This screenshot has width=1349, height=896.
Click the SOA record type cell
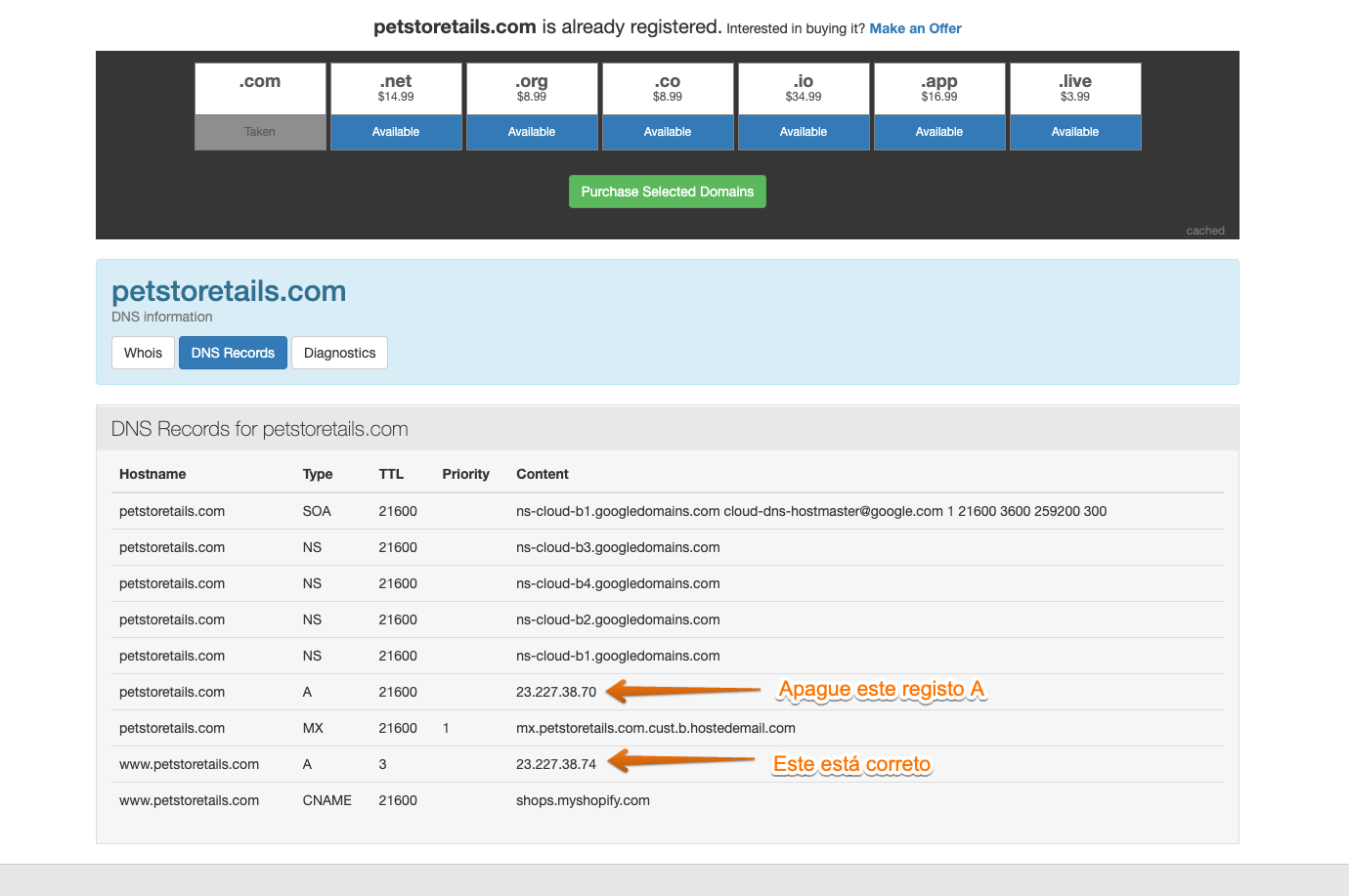pyautogui.click(x=317, y=511)
